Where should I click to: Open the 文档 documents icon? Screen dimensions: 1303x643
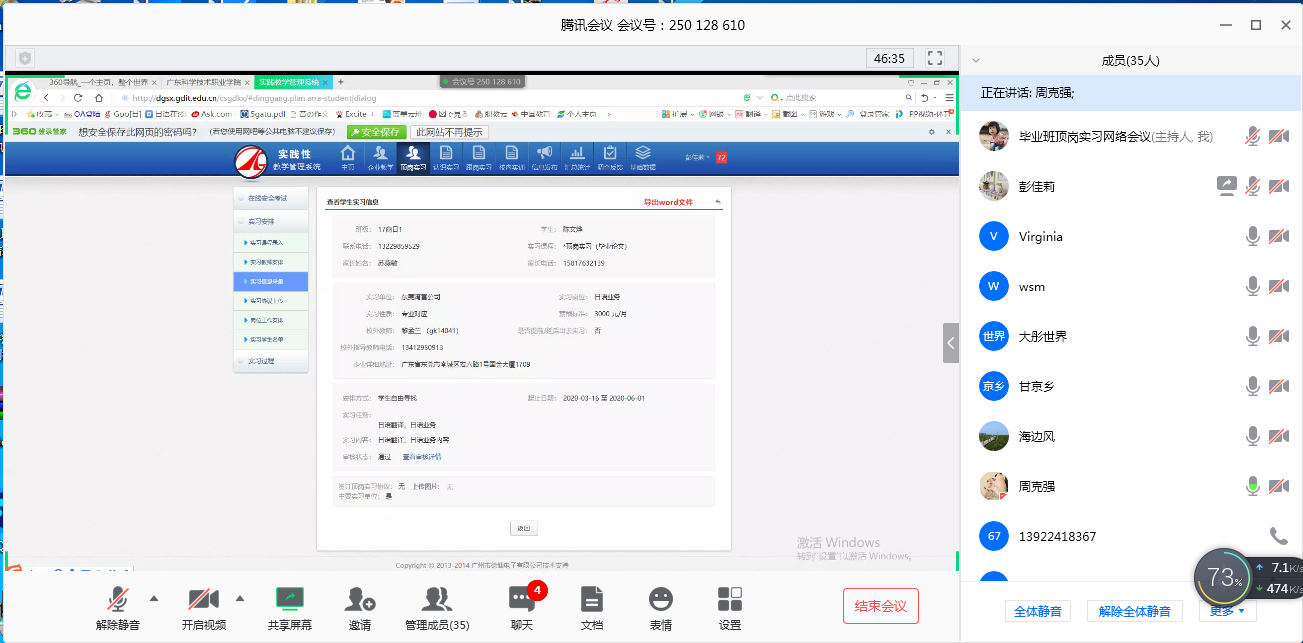point(592,608)
